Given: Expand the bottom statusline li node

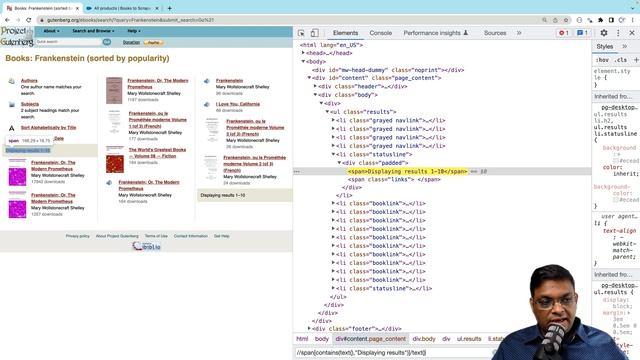Looking at the screenshot, I should tap(333, 288).
